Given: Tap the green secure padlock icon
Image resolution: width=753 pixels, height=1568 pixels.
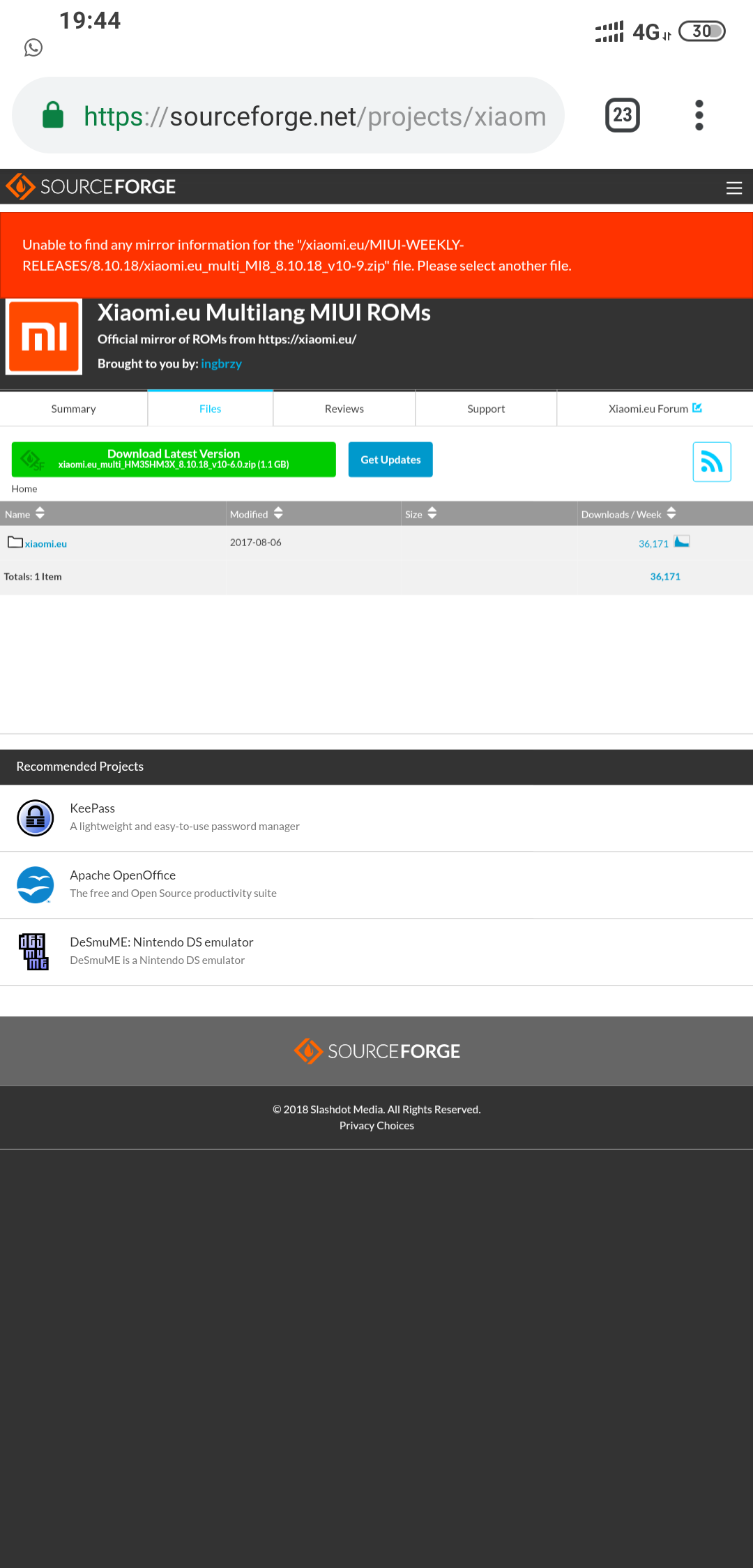Looking at the screenshot, I should (53, 115).
